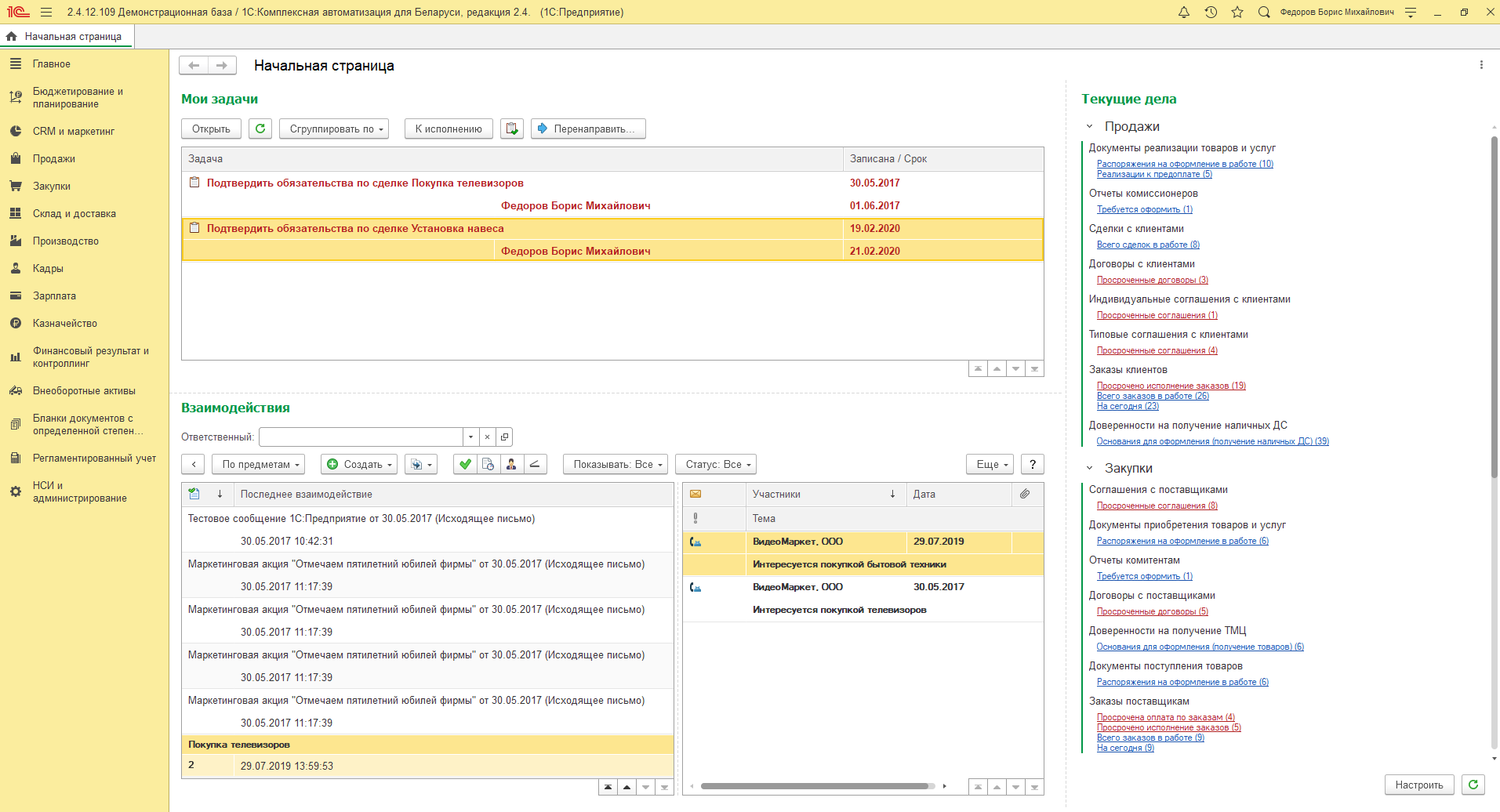
Task: Expand the Создать dropdown menu
Action: pos(359,464)
